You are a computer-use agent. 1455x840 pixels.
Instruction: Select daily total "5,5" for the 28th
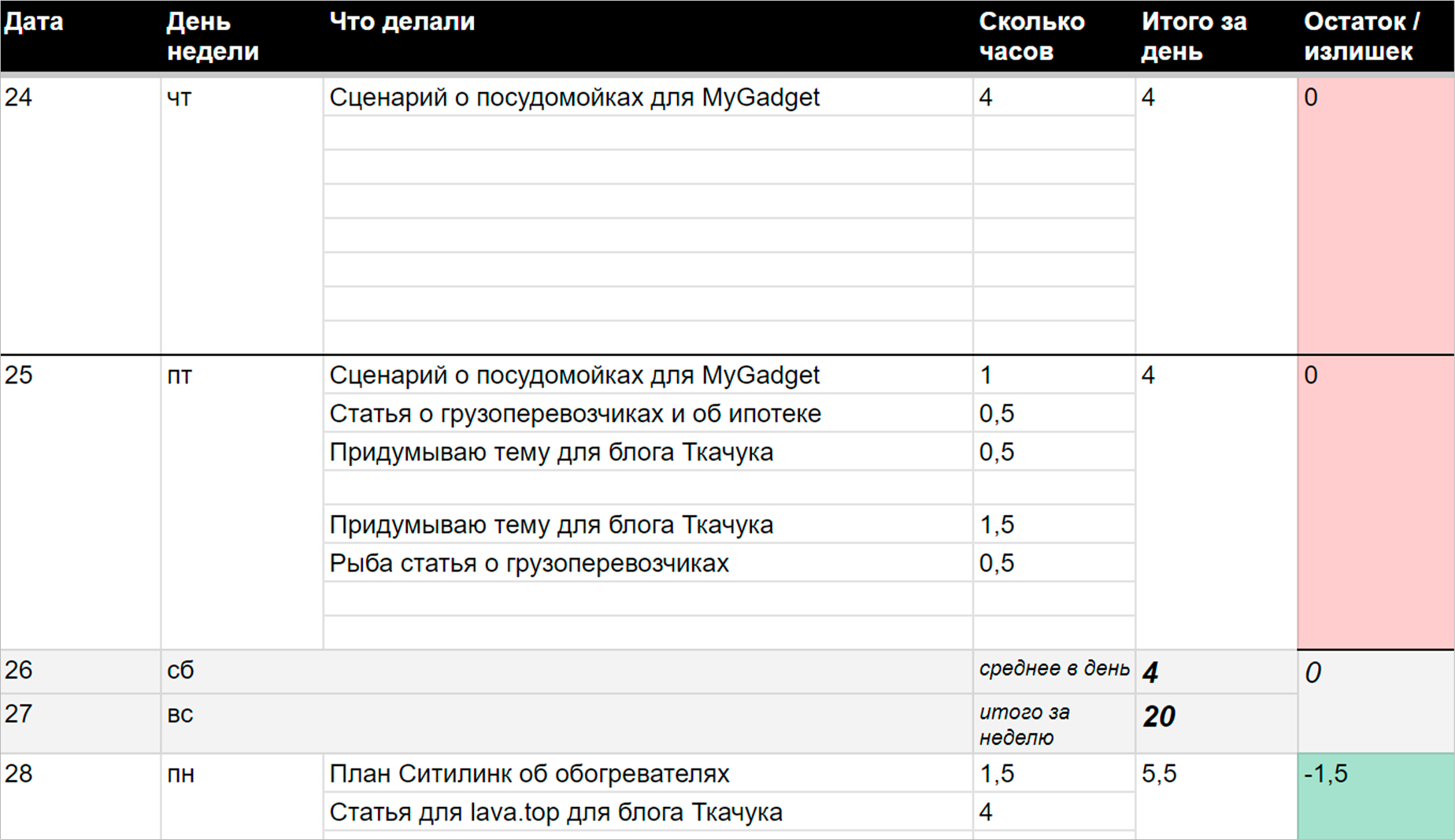[x=1216, y=797]
